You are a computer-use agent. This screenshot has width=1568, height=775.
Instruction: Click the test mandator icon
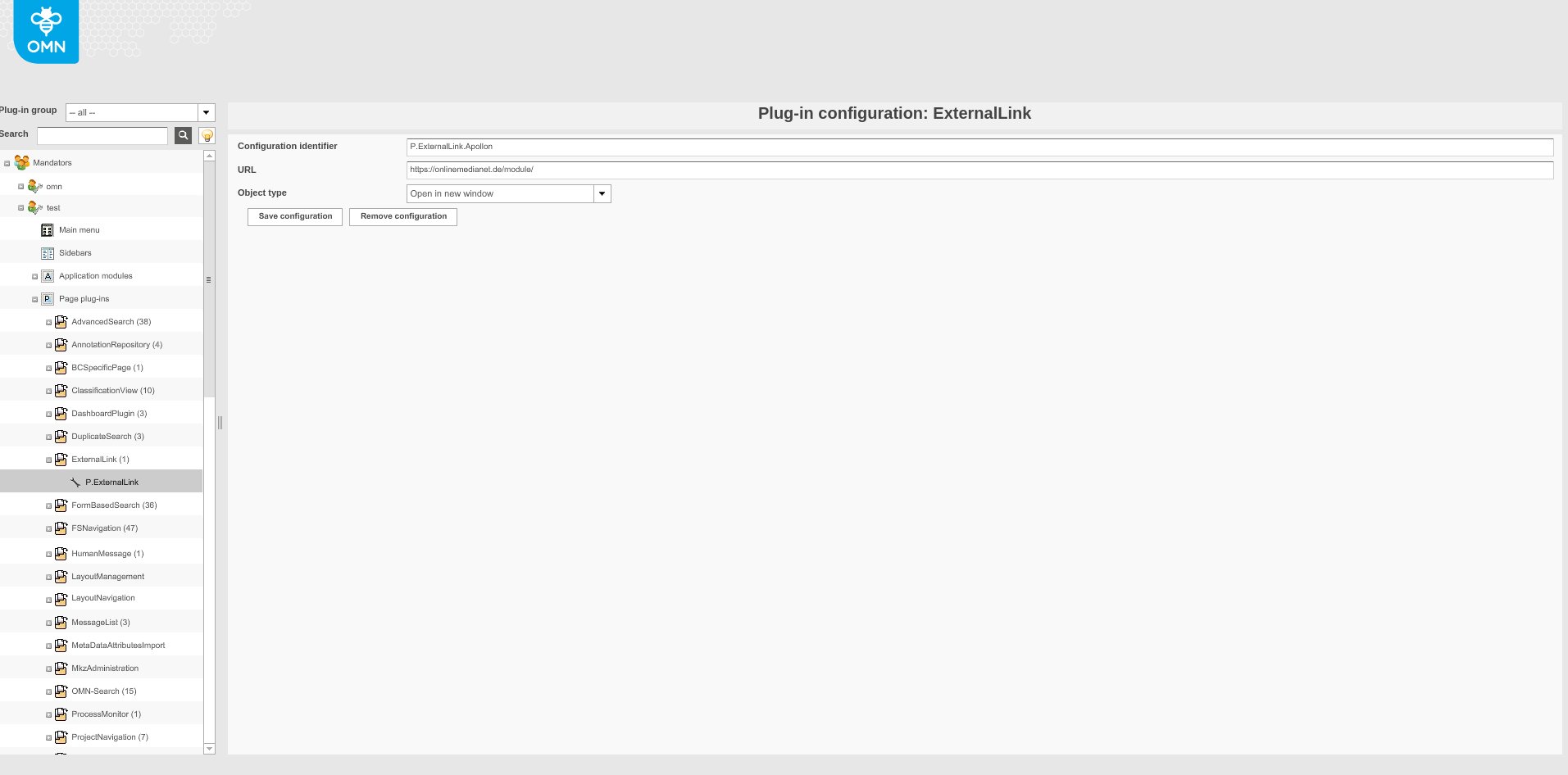point(35,207)
